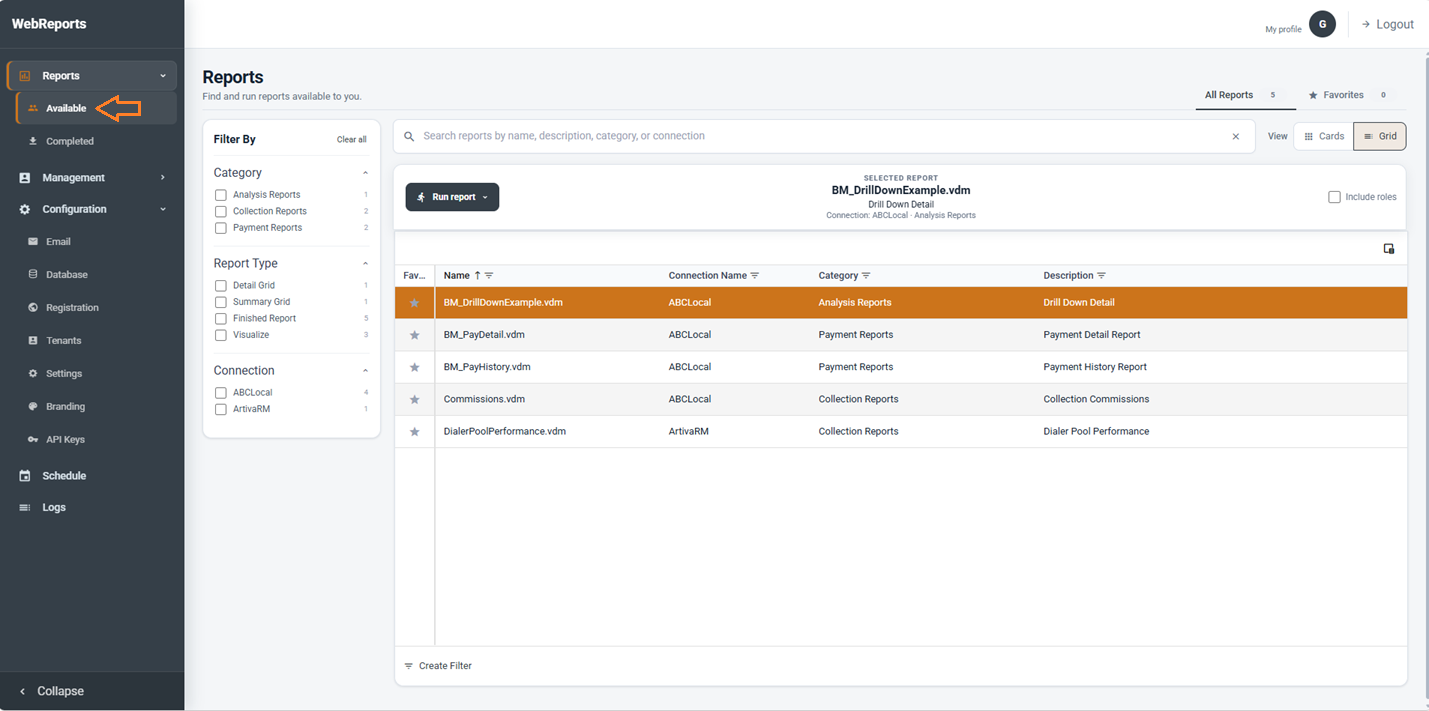1429x711 pixels.
Task: Check the Analysis Reports category filter
Action: pos(221,195)
